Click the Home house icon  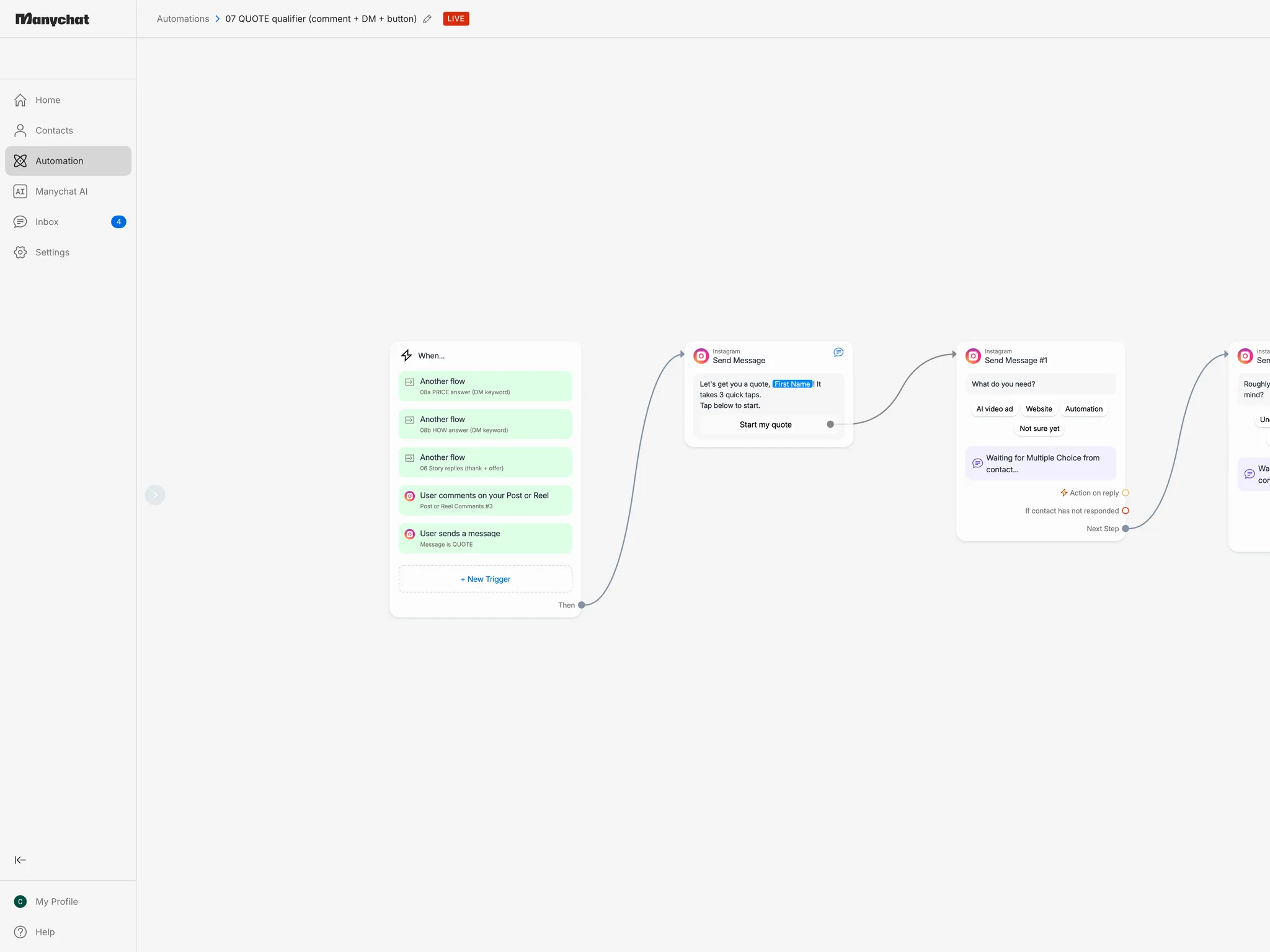20,100
